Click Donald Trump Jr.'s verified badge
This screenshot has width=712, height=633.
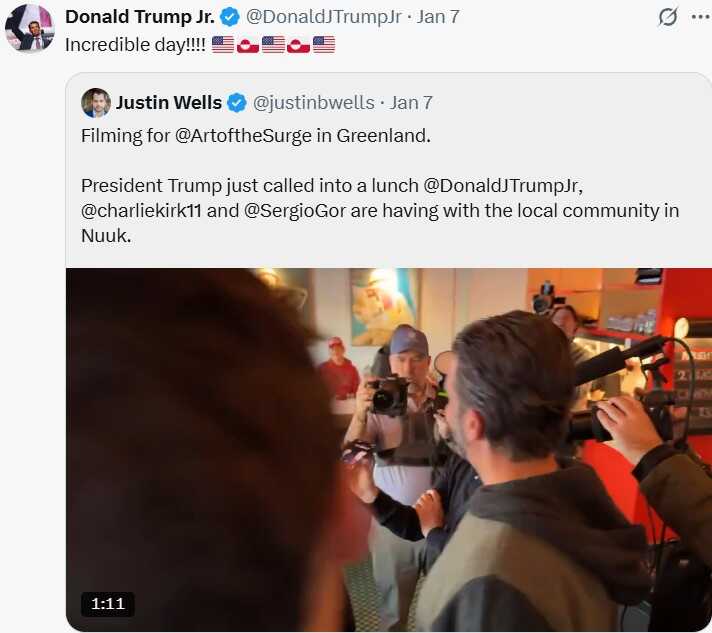pos(230,17)
